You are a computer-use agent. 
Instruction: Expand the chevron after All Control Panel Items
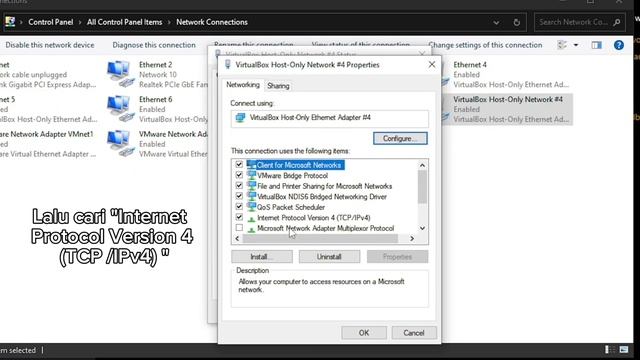[x=169, y=22]
